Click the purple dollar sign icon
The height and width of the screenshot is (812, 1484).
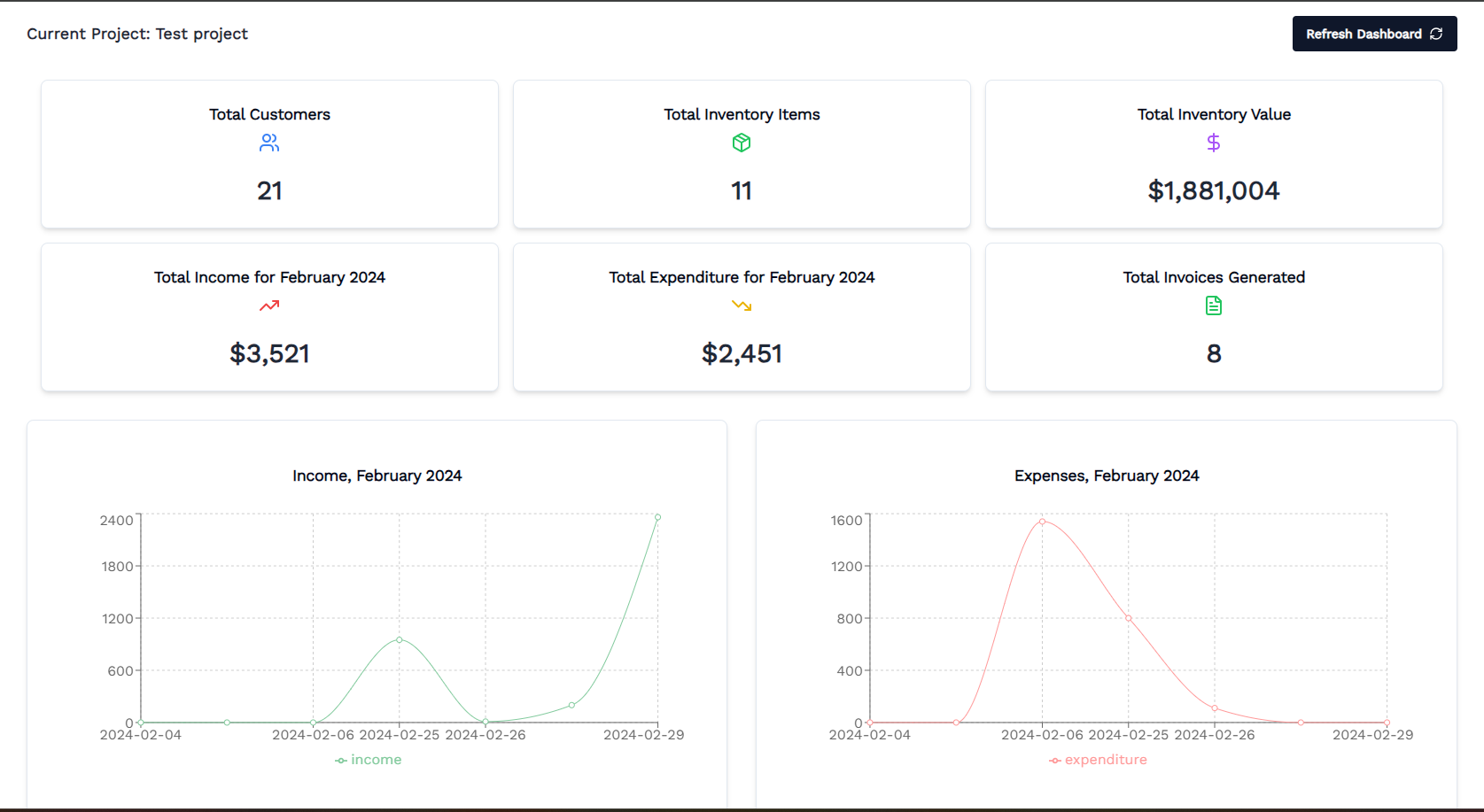1214,143
